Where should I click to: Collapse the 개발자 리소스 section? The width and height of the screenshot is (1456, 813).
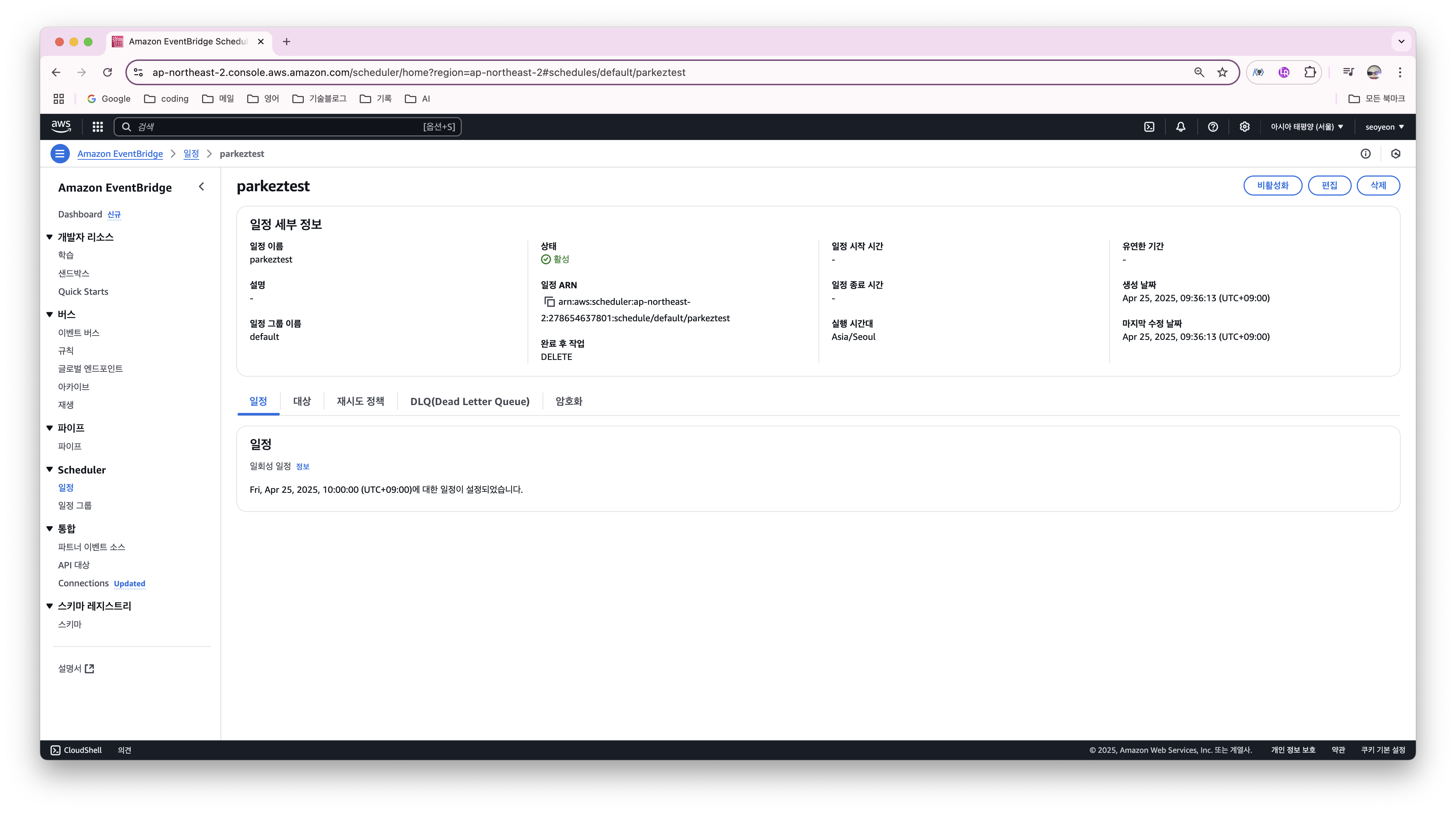pyautogui.click(x=50, y=237)
